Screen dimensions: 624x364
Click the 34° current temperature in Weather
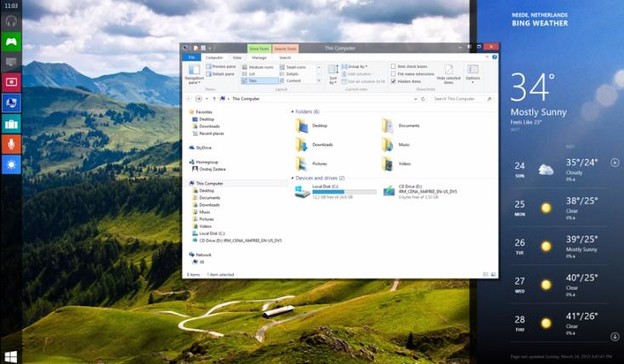[x=532, y=88]
